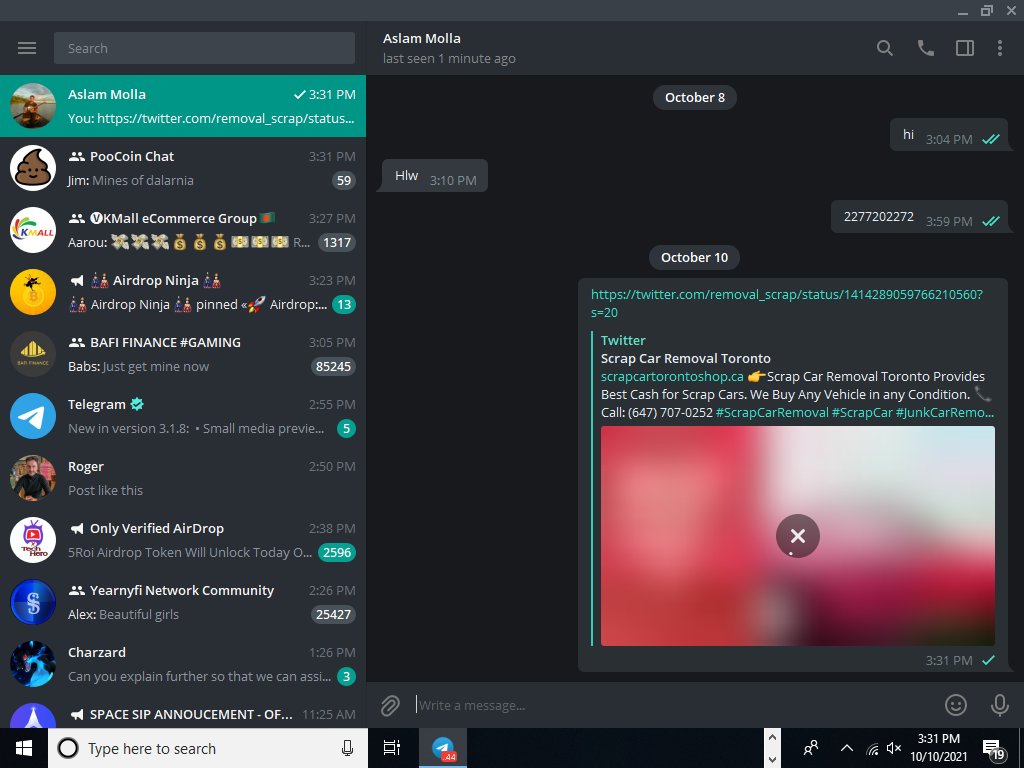
Task: Start a voice call with Aslam Molla
Action: [x=925, y=48]
